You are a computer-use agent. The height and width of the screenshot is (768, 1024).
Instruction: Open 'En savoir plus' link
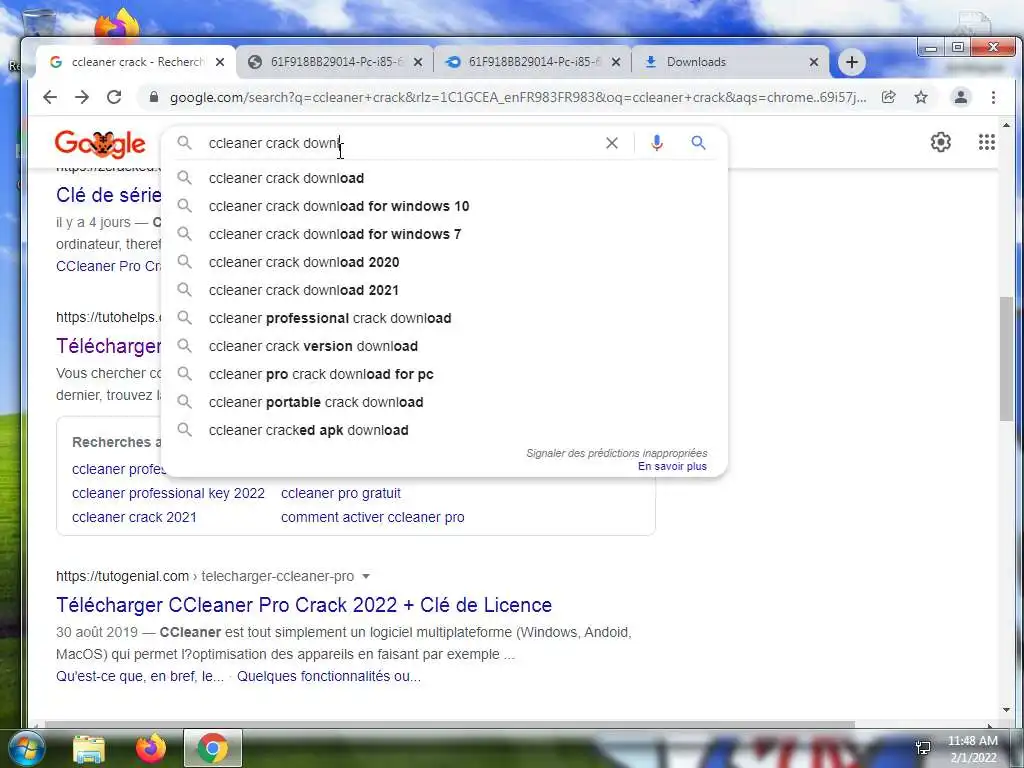coord(672,466)
